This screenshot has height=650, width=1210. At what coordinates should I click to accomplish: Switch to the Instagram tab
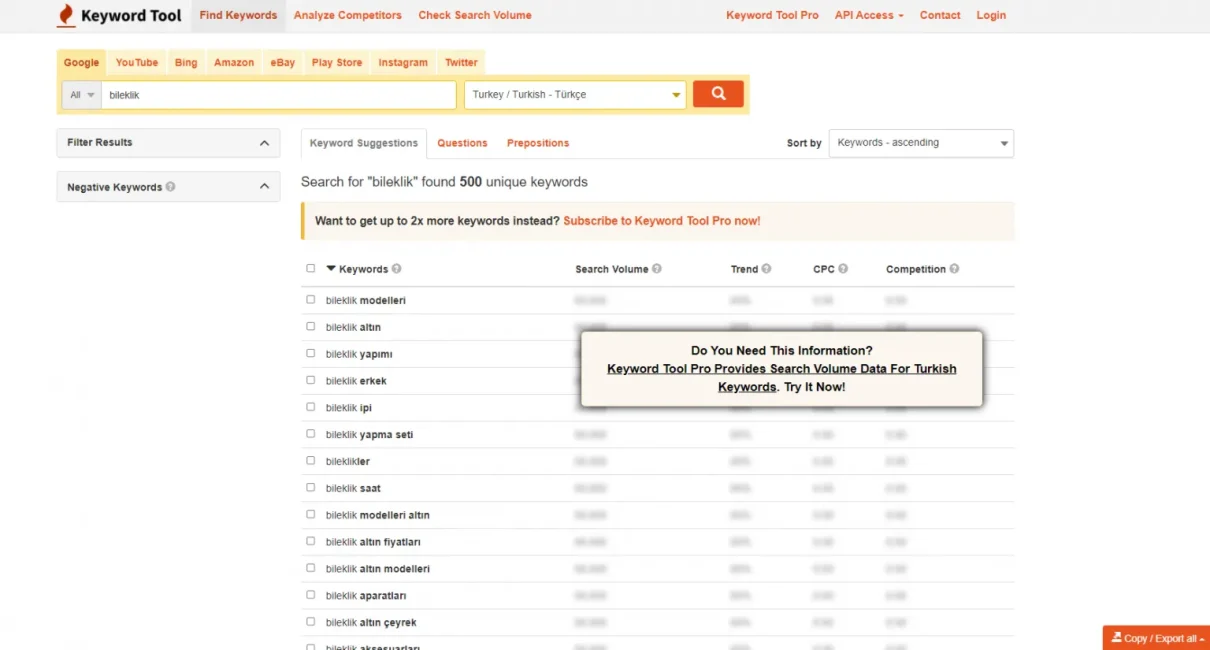(x=403, y=62)
